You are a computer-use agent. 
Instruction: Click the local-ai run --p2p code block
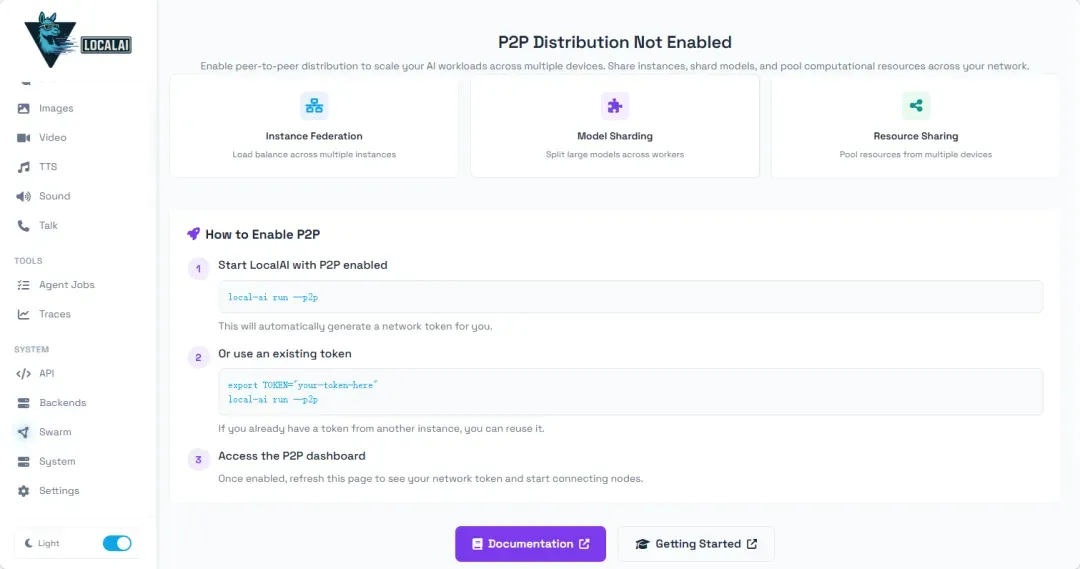630,297
